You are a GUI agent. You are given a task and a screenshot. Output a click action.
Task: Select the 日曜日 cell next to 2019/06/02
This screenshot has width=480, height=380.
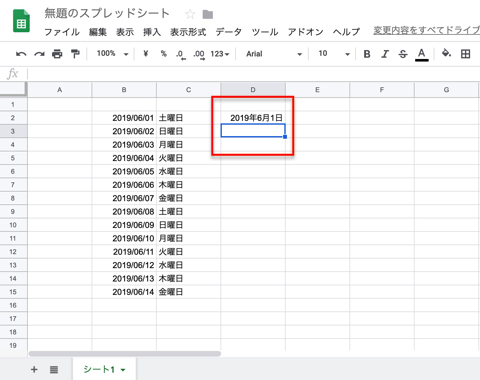coord(188,131)
